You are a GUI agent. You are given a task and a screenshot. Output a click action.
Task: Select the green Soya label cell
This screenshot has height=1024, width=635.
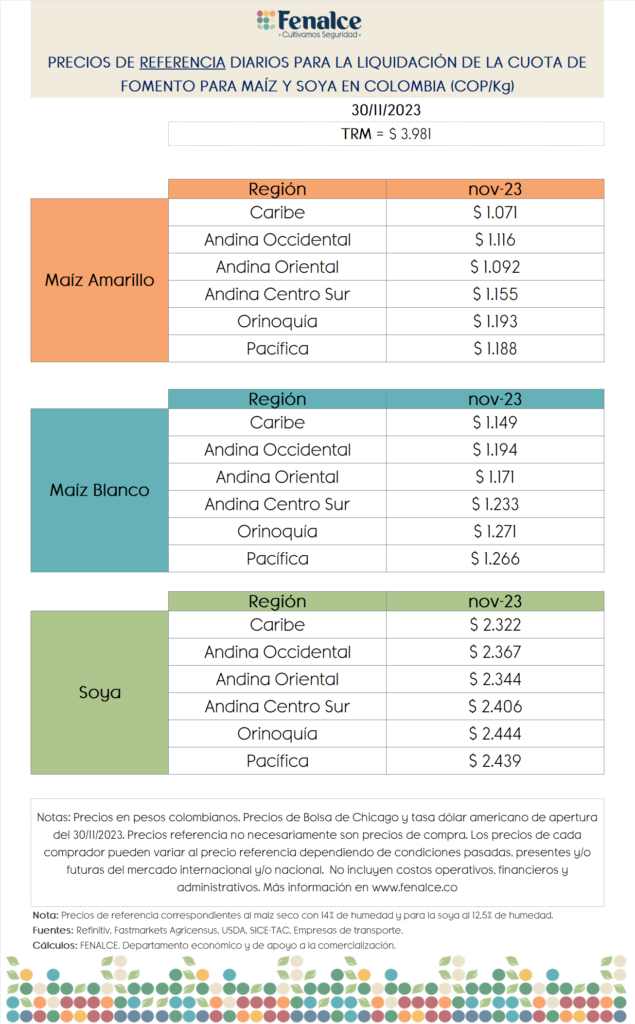tap(99, 693)
